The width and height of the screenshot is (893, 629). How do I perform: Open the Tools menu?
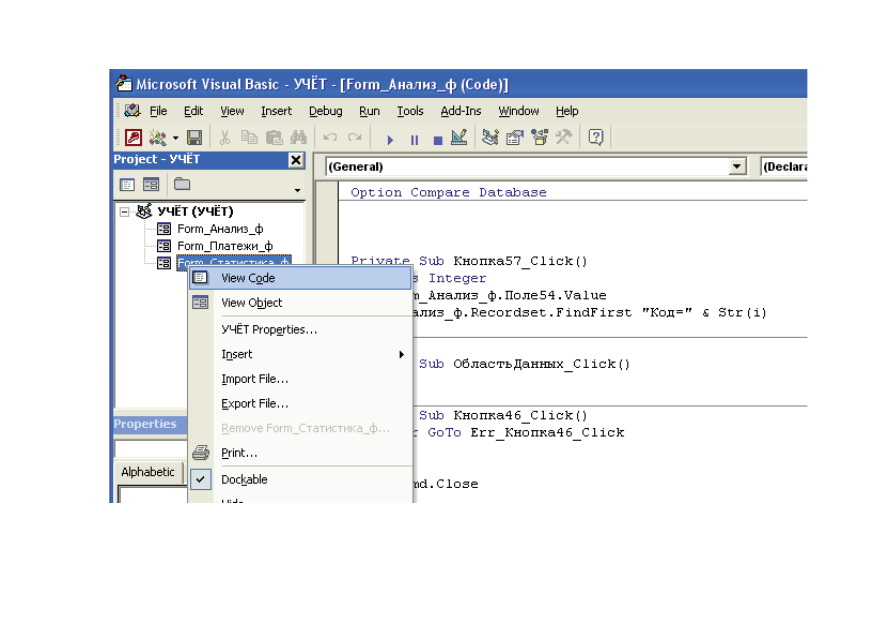click(410, 111)
